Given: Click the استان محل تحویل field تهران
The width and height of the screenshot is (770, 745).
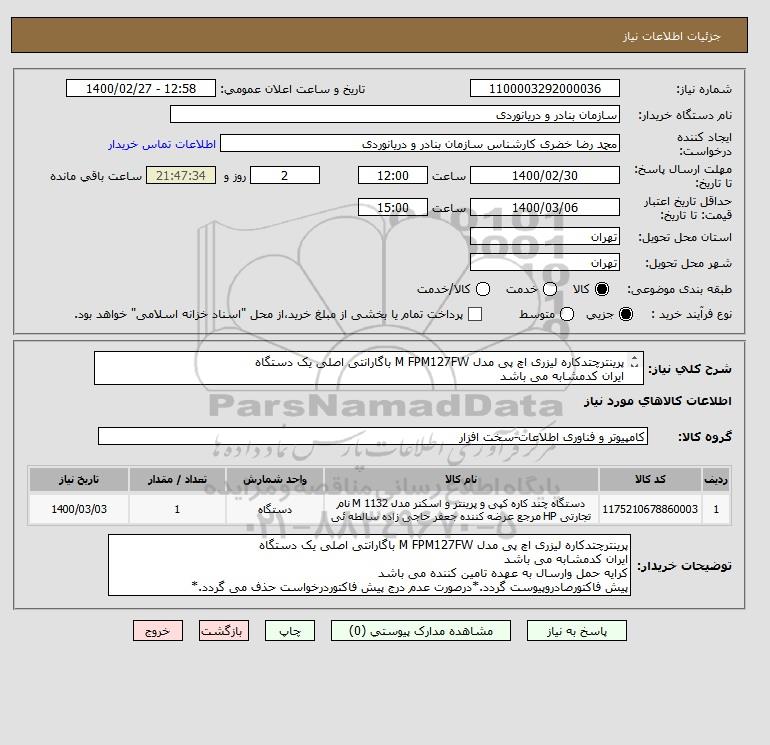Looking at the screenshot, I should tap(545, 237).
